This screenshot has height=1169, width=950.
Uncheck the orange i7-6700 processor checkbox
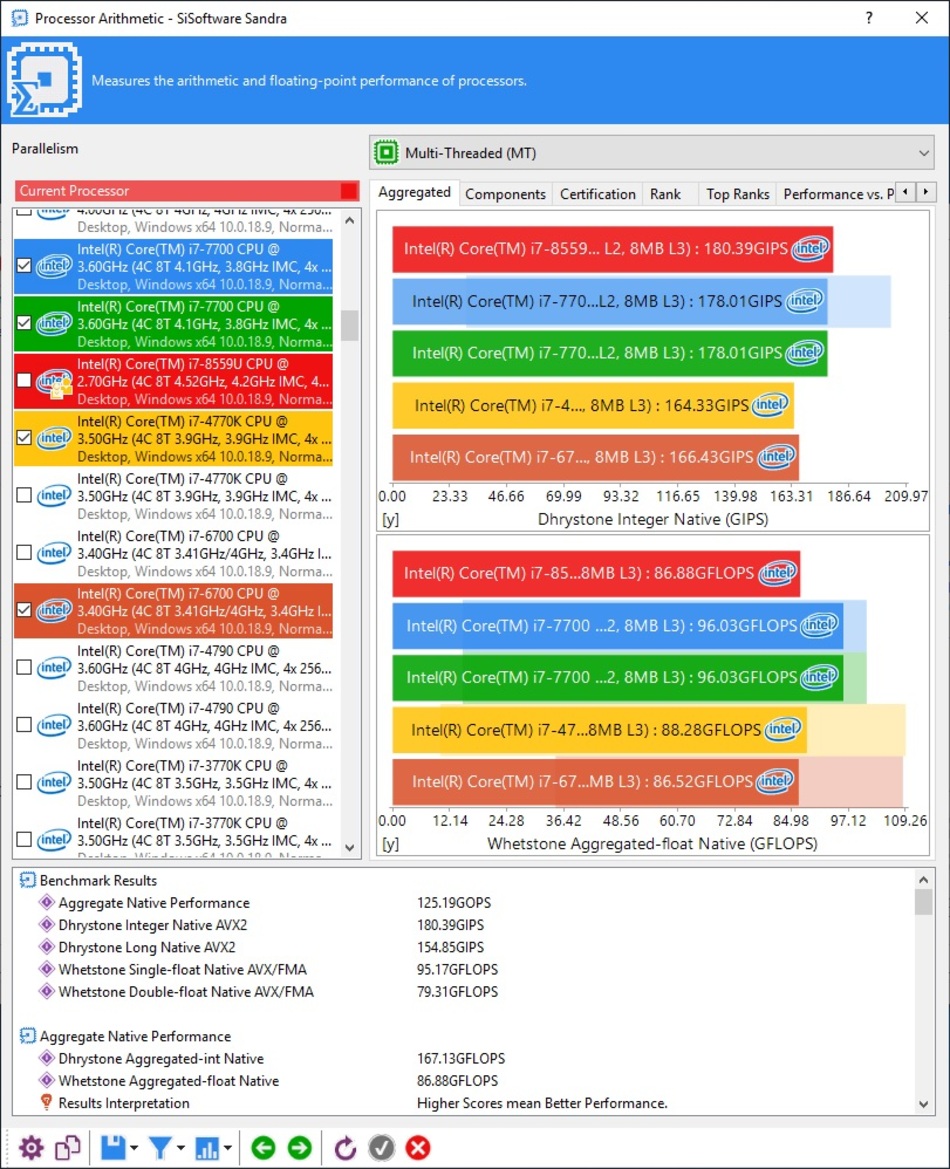(24, 610)
